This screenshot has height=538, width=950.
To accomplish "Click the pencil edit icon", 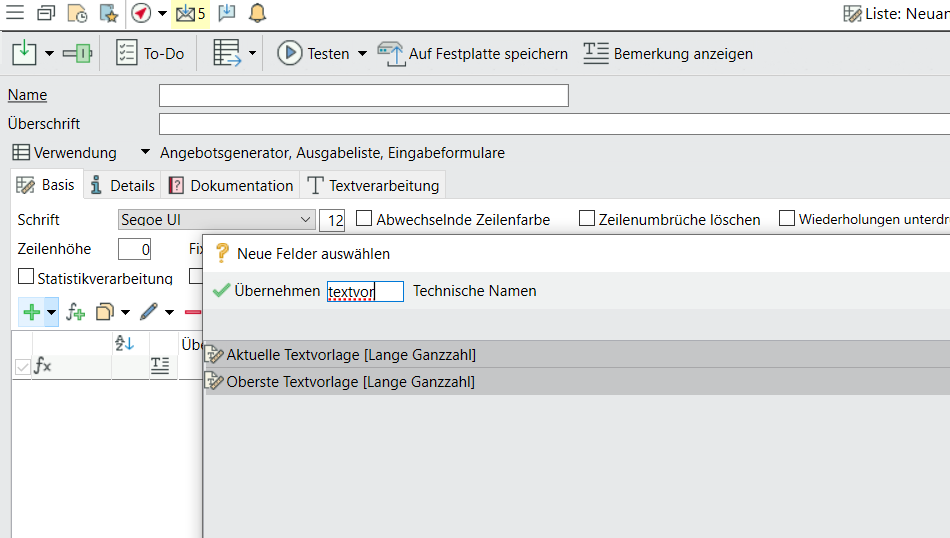I will 149,312.
